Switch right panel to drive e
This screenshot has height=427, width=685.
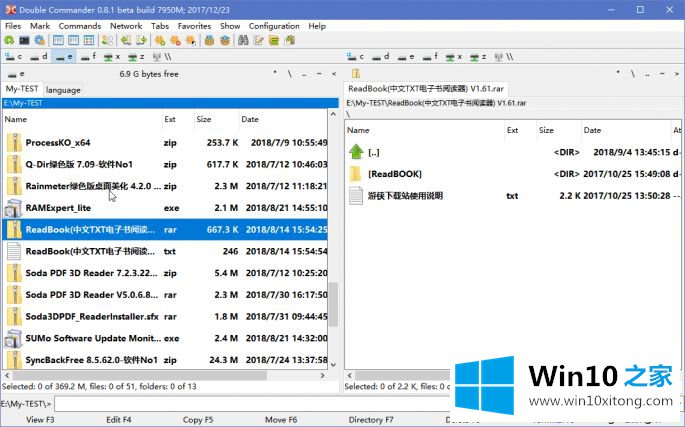(406, 57)
